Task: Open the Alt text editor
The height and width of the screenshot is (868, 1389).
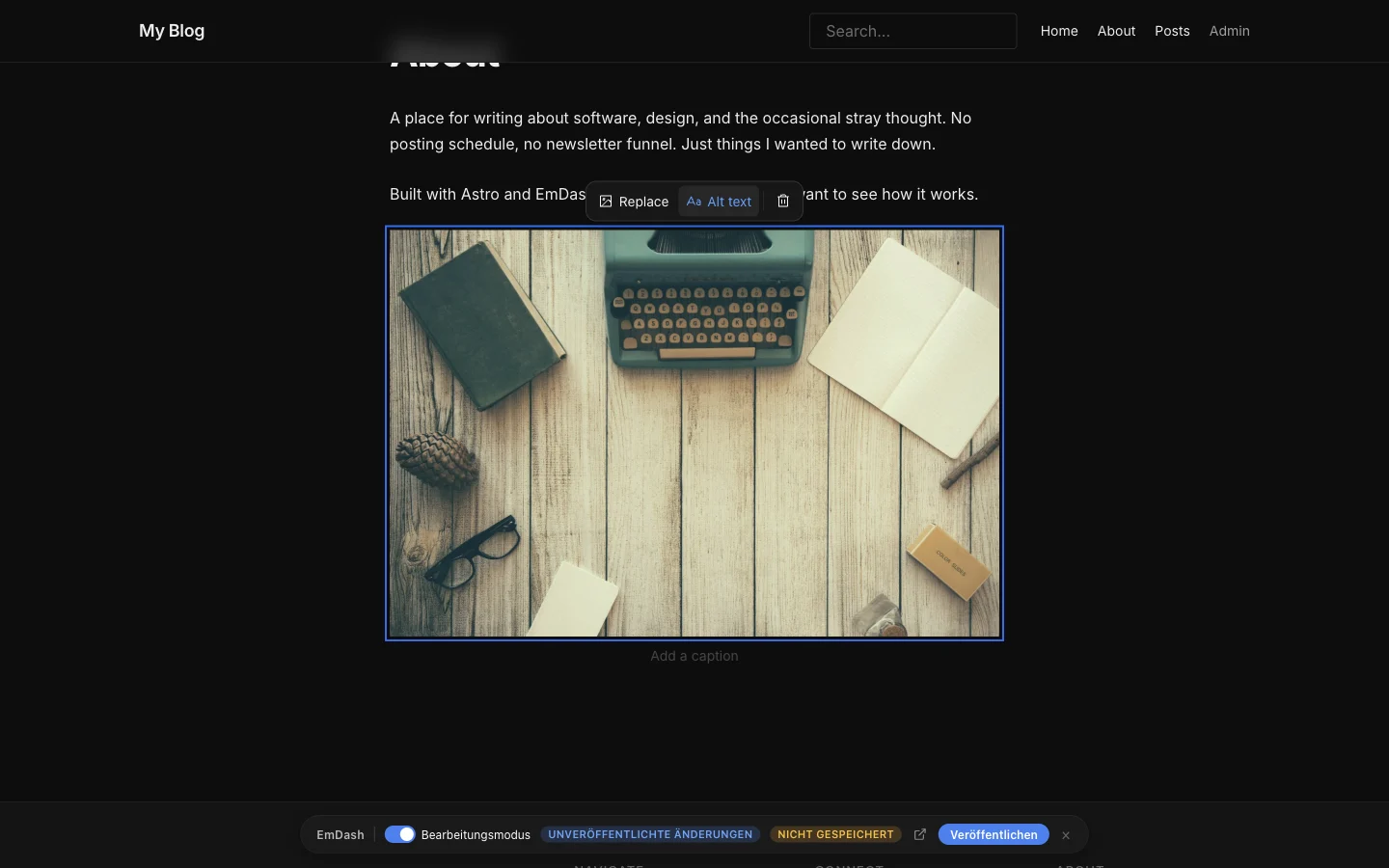Action: pos(719,202)
